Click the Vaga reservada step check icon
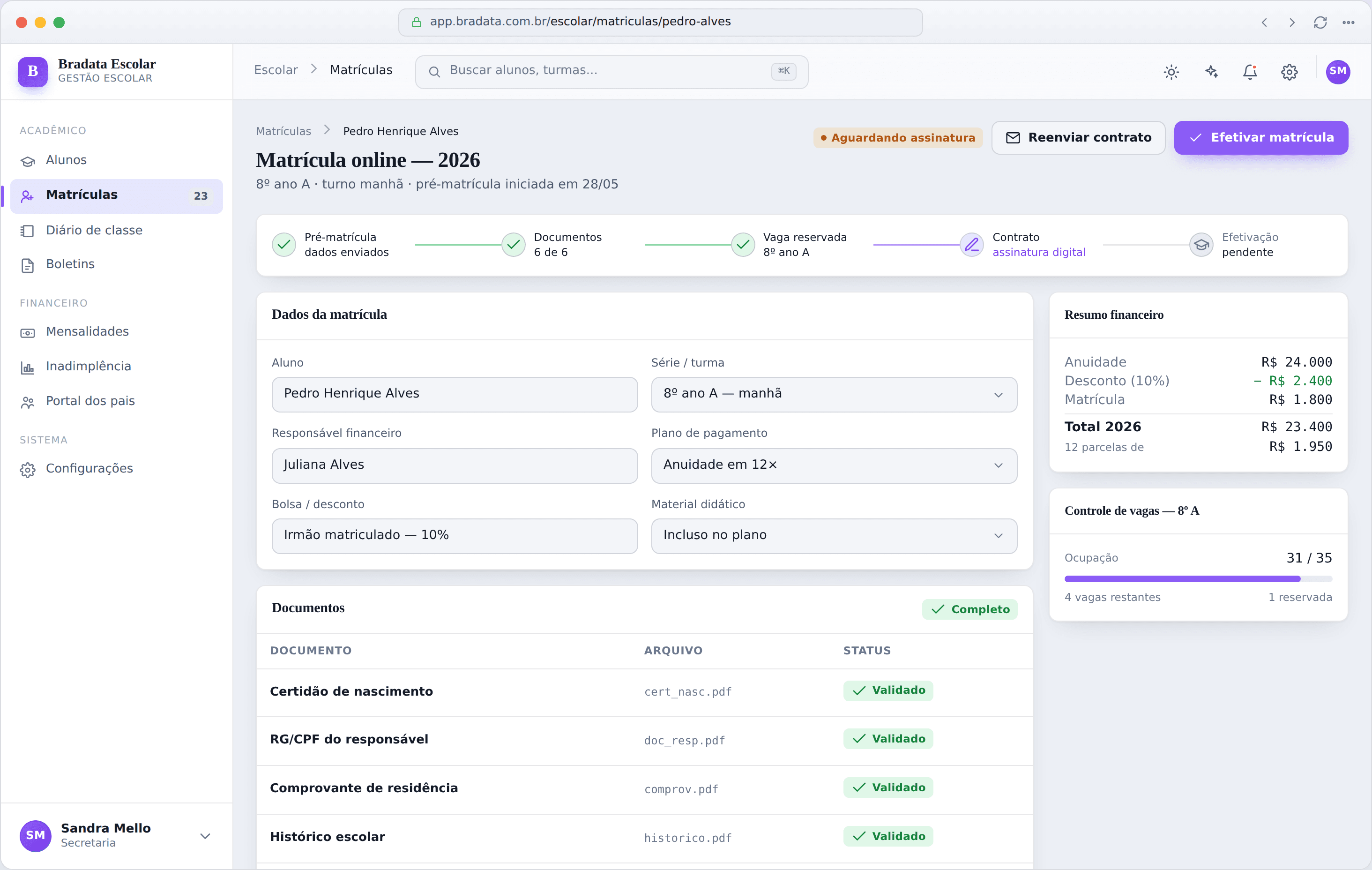The image size is (1372, 870). tap(743, 245)
